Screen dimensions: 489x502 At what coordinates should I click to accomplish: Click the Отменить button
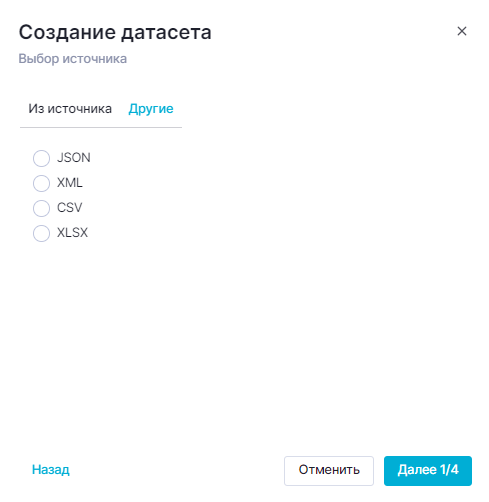(329, 471)
